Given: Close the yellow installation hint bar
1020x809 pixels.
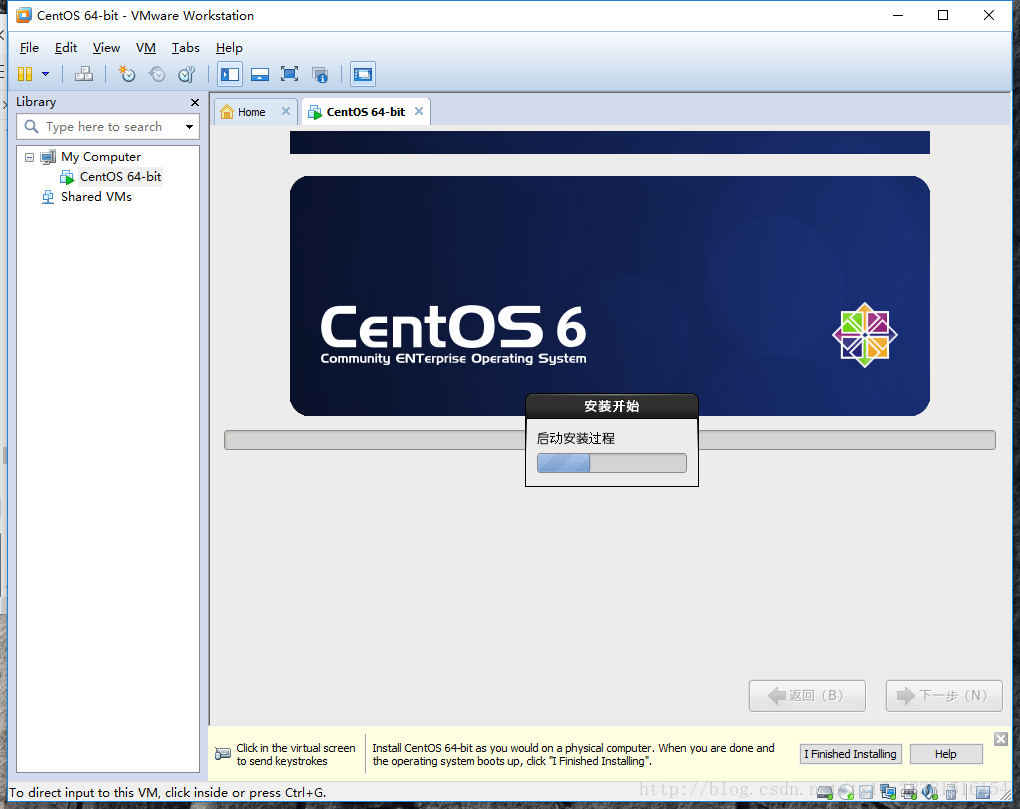Looking at the screenshot, I should point(1001,739).
